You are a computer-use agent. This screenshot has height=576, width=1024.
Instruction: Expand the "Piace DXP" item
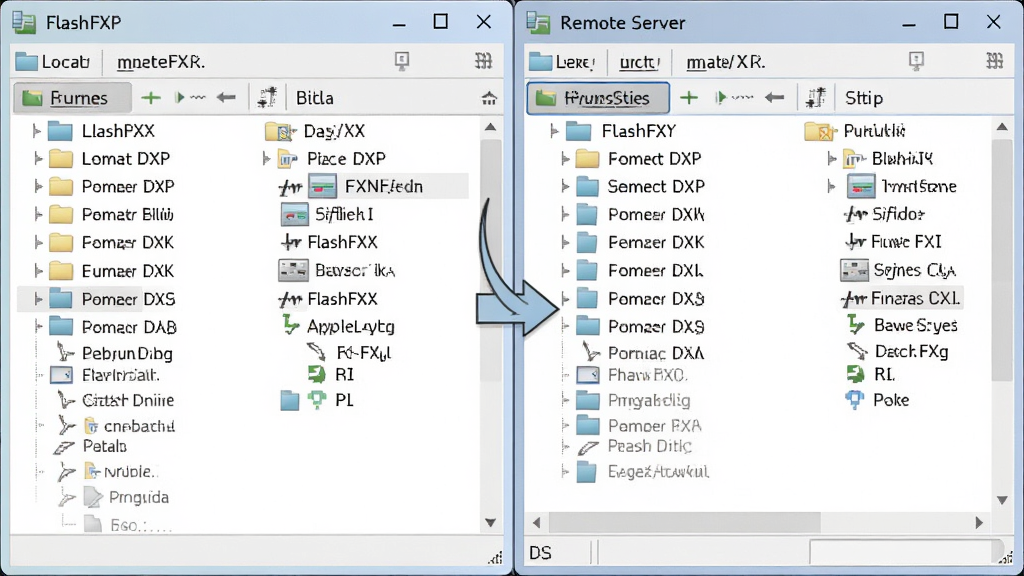tap(266, 159)
